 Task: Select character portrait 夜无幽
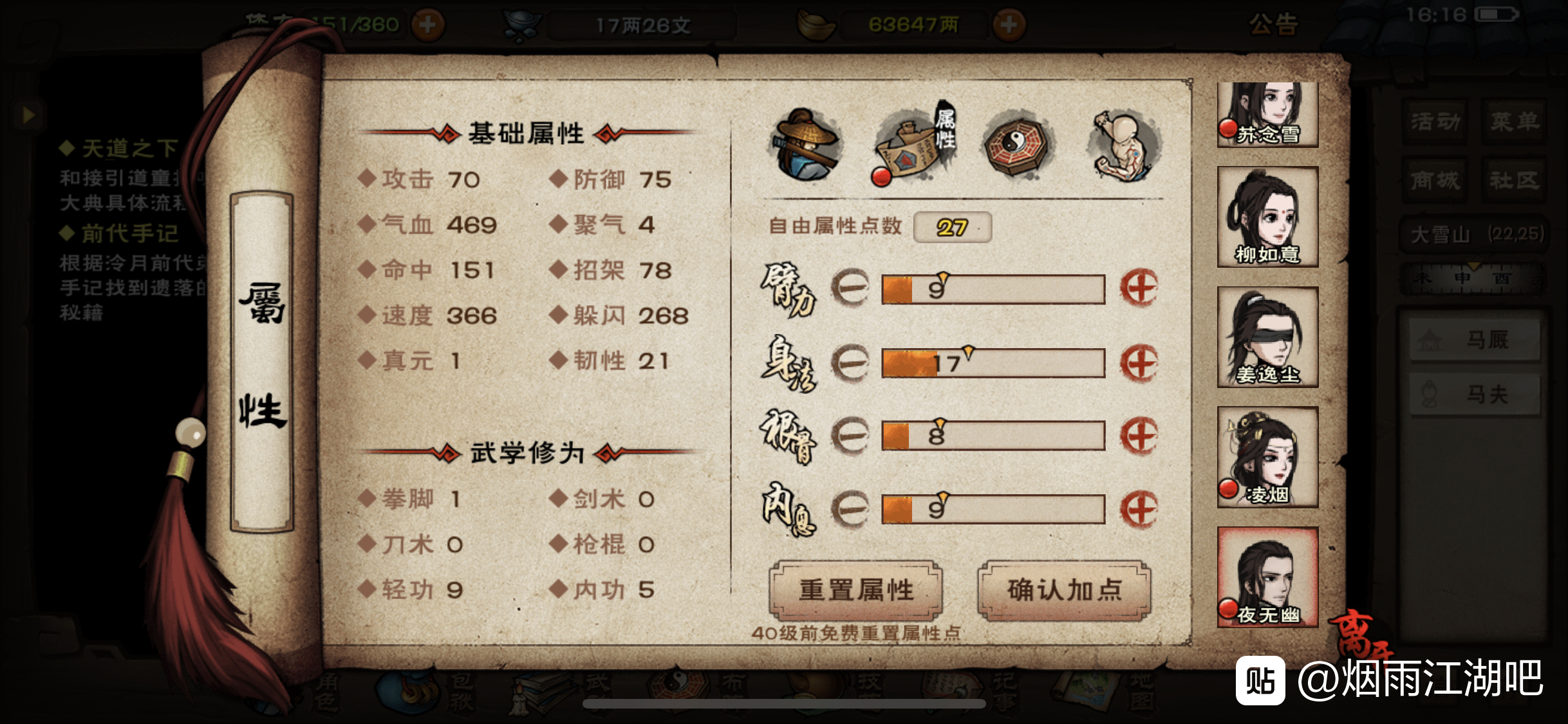[x=1267, y=577]
